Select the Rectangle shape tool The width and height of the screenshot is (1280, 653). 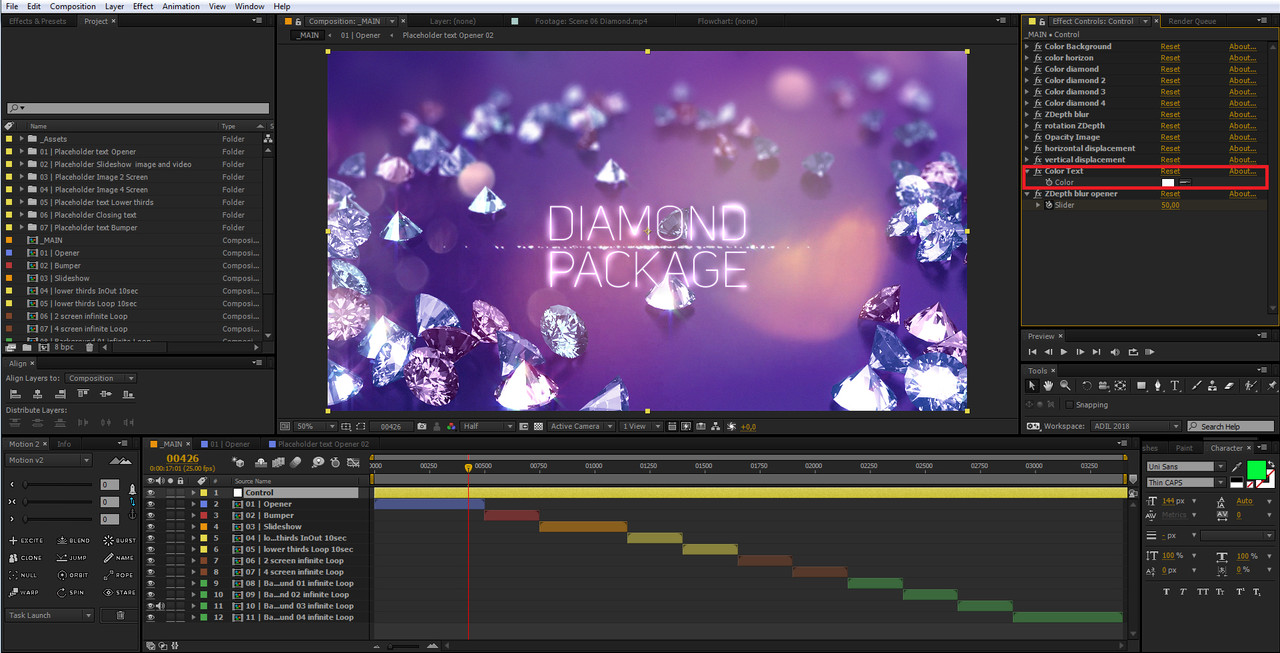[1142, 385]
